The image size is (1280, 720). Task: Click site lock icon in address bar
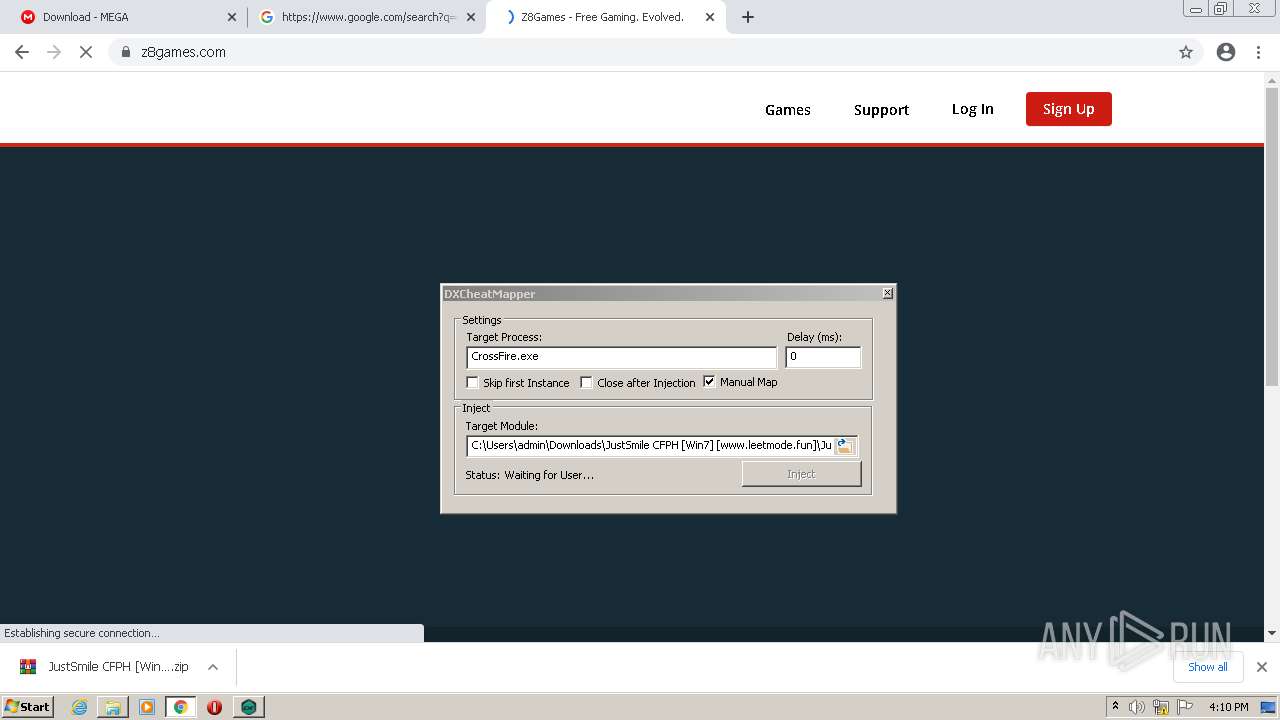tap(126, 52)
